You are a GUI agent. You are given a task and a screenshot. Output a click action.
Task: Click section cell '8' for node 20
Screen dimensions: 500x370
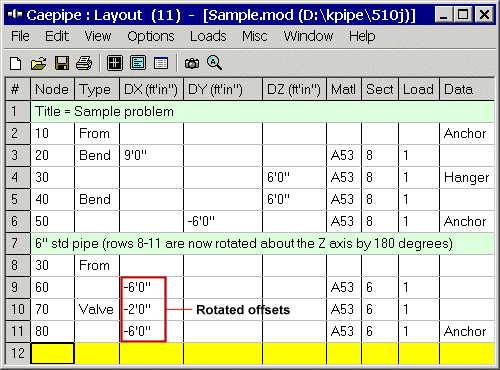380,155
